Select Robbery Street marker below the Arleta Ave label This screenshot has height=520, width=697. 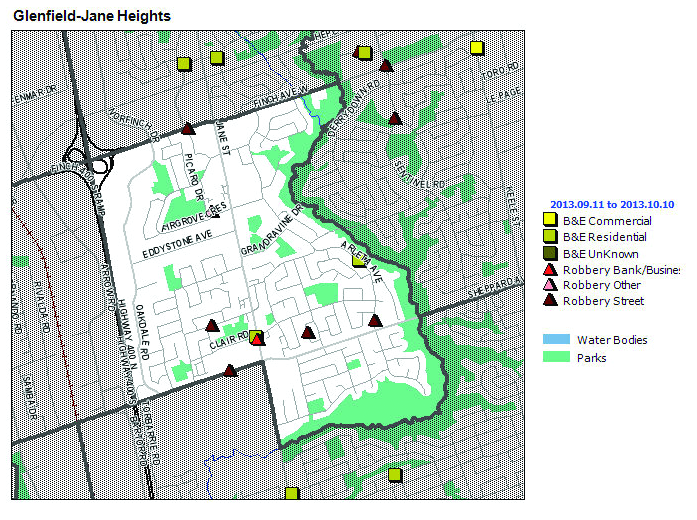click(x=375, y=320)
